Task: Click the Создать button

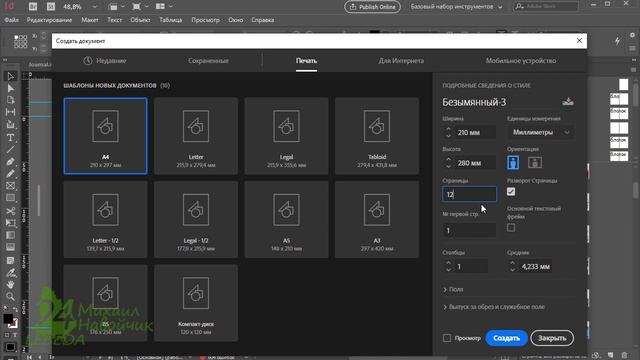Action: point(506,338)
